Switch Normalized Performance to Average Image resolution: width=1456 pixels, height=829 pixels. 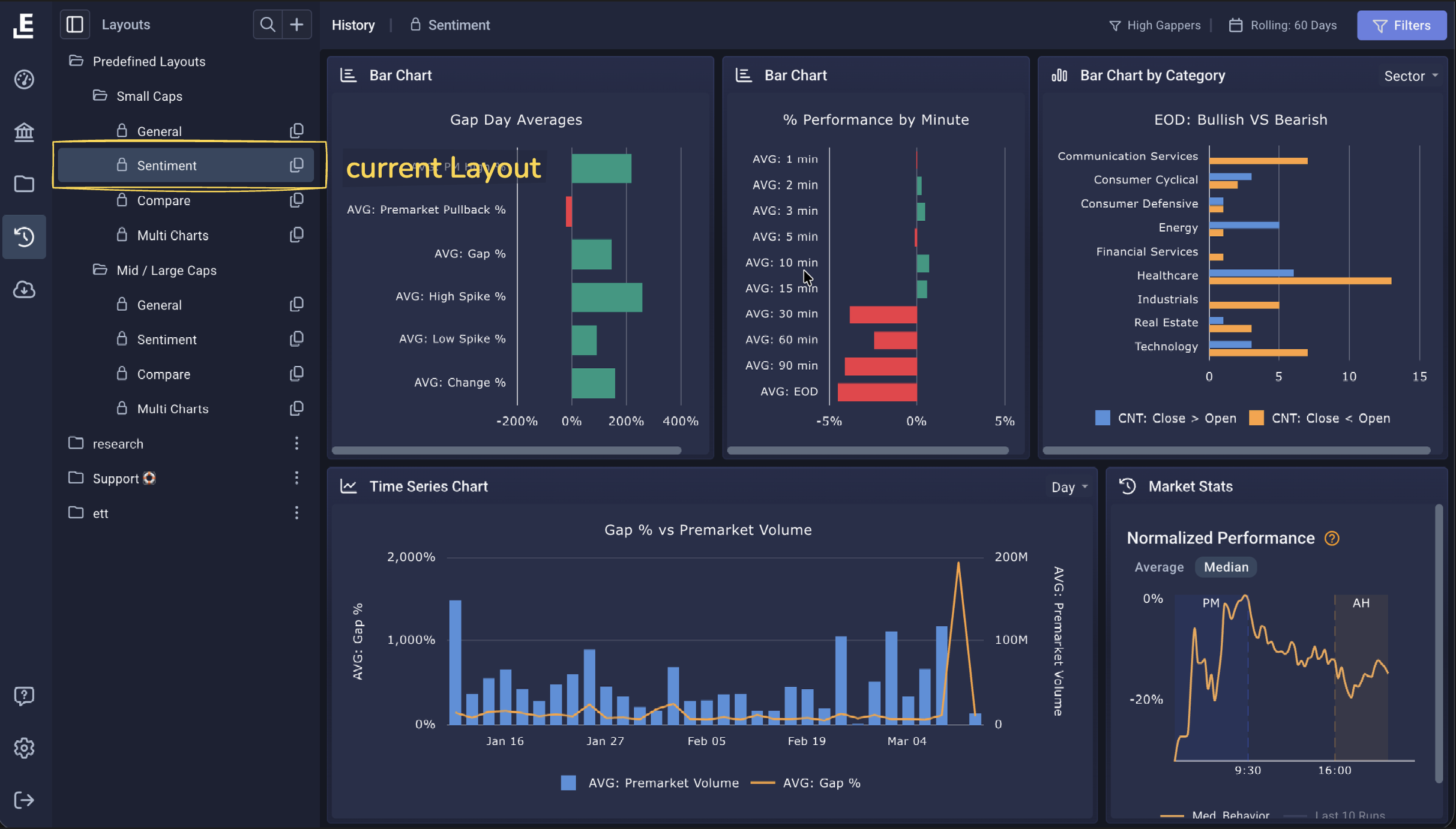(1159, 567)
